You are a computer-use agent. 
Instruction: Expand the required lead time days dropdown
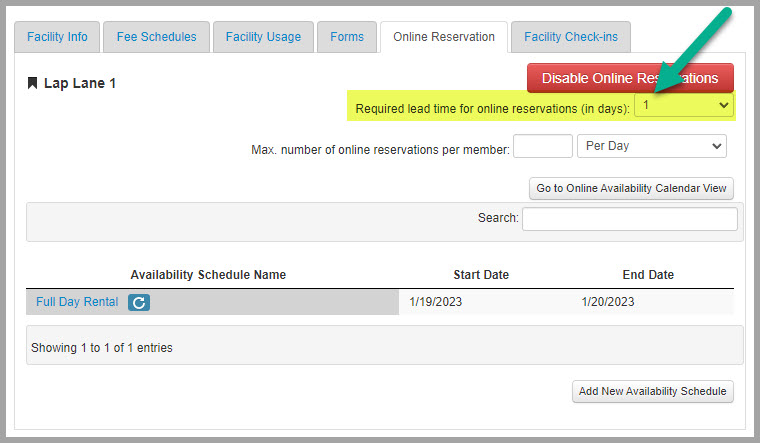[x=684, y=105]
